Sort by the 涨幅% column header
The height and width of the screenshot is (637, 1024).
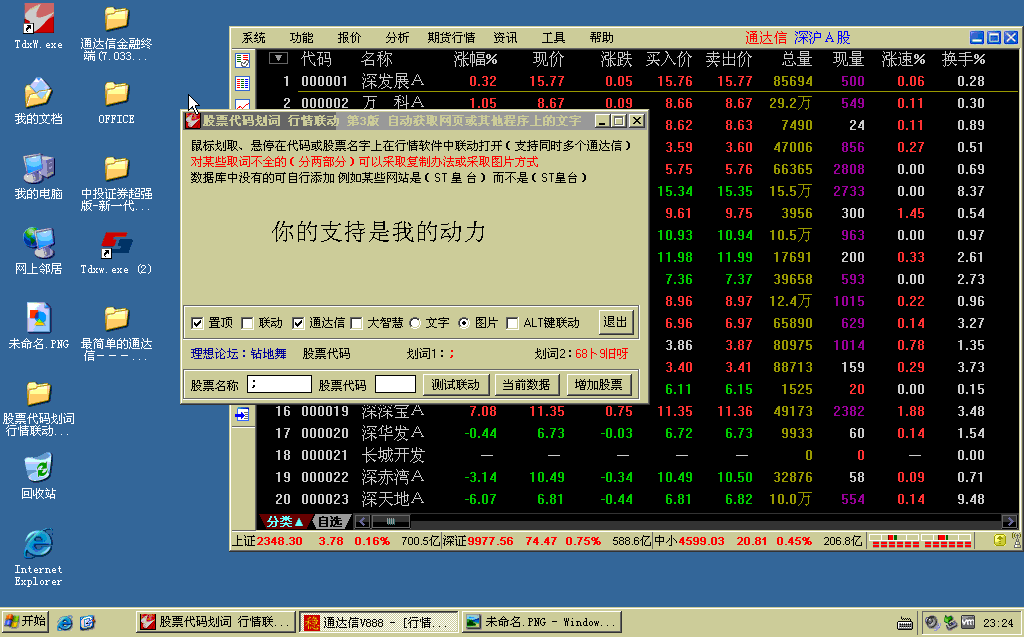pos(475,59)
